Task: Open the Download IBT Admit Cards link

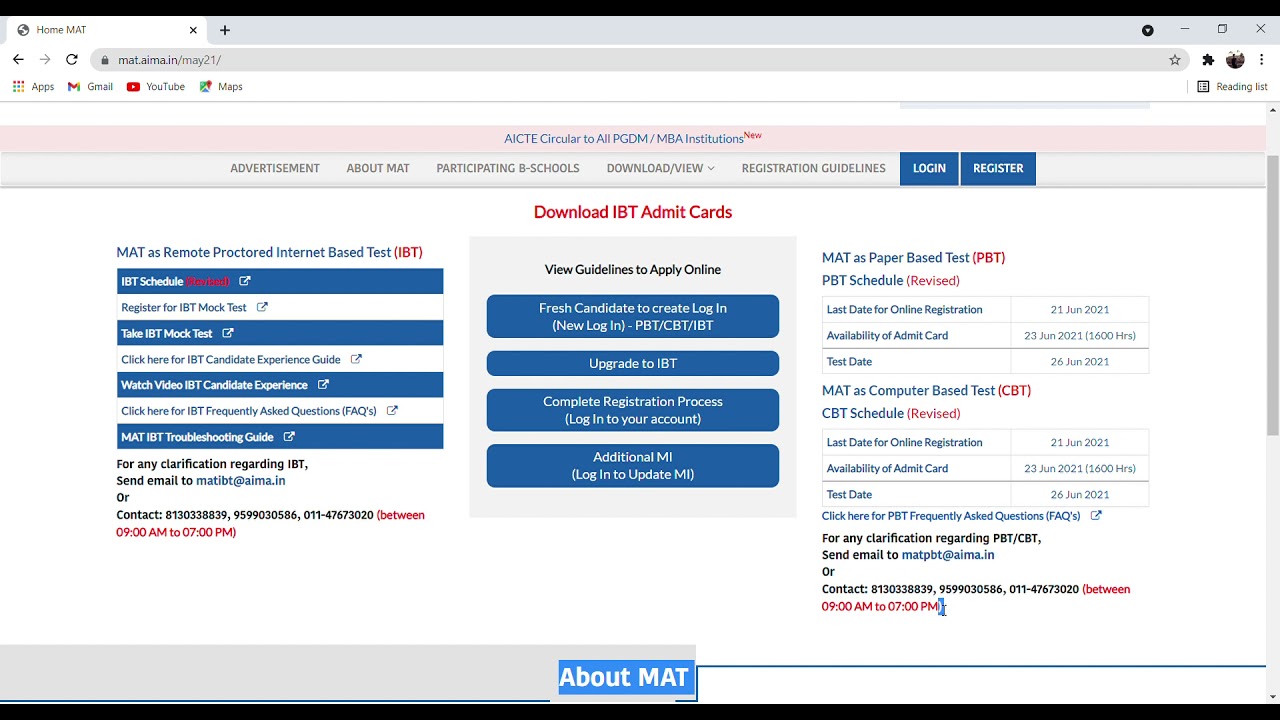Action: click(x=633, y=212)
